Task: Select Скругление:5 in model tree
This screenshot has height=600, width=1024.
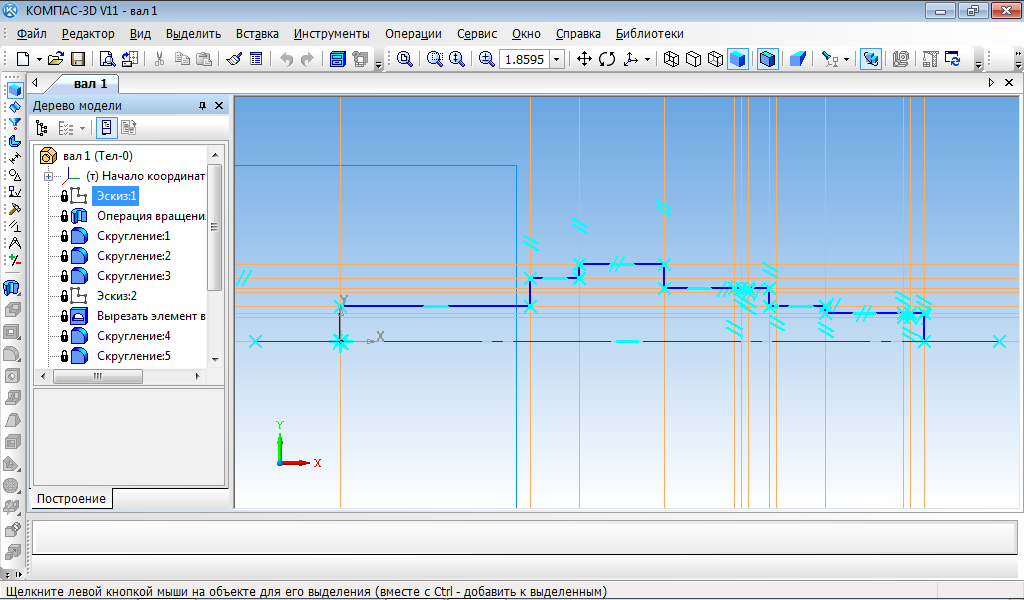Action: (x=134, y=356)
